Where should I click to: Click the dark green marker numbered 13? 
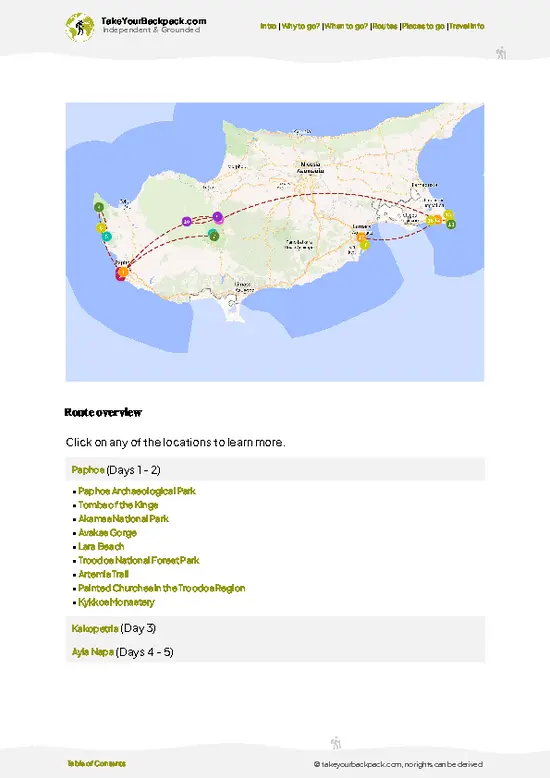click(451, 224)
